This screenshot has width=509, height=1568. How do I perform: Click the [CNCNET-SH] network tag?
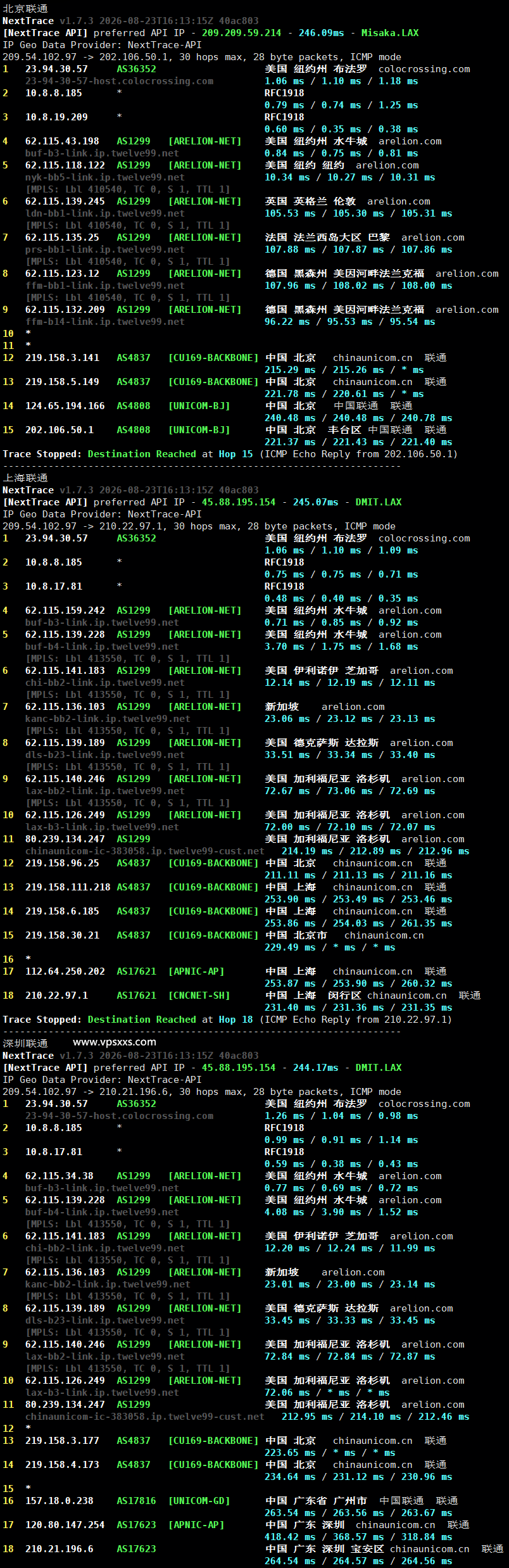click(199, 996)
